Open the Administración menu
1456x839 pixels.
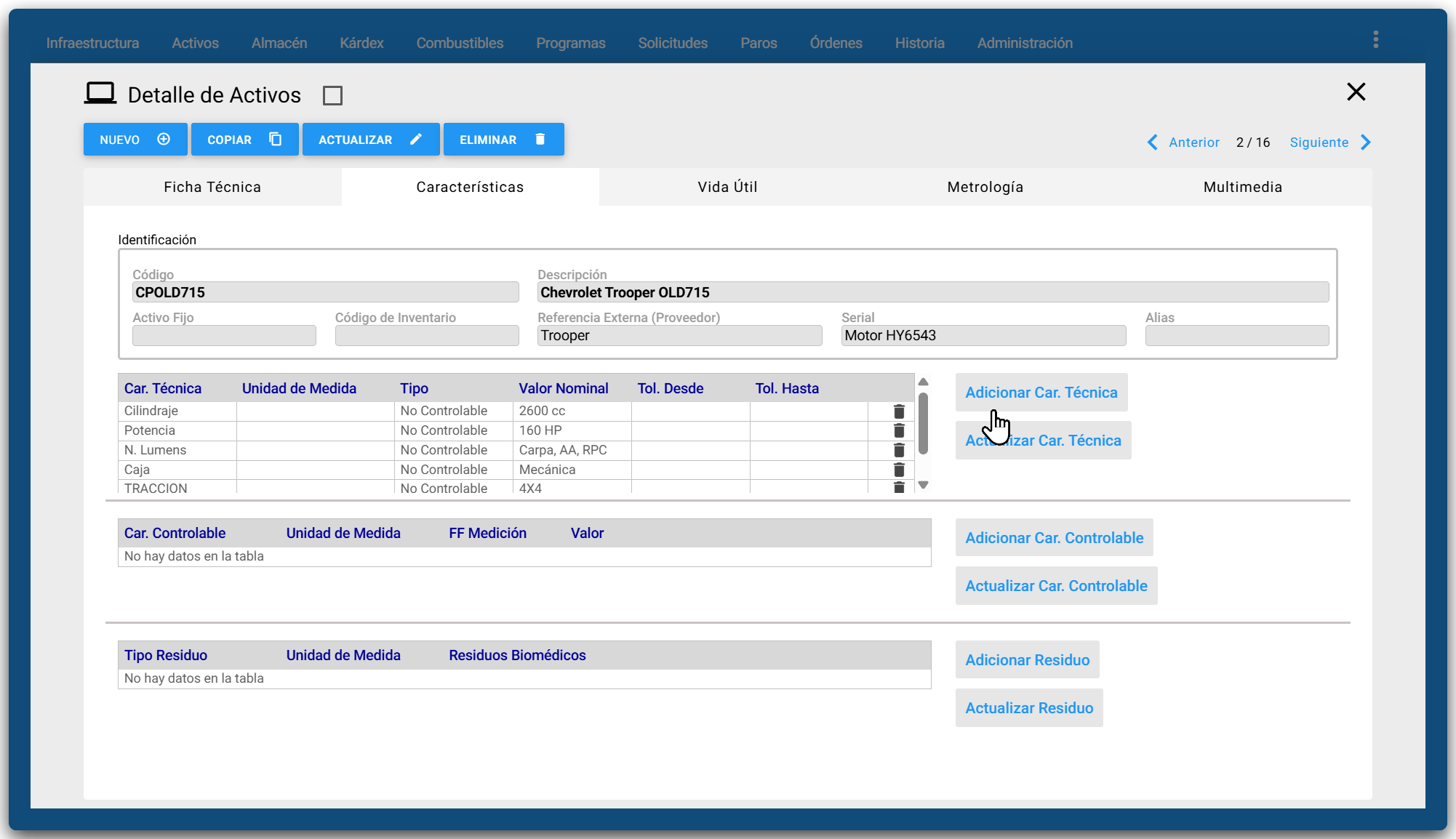pos(1025,43)
